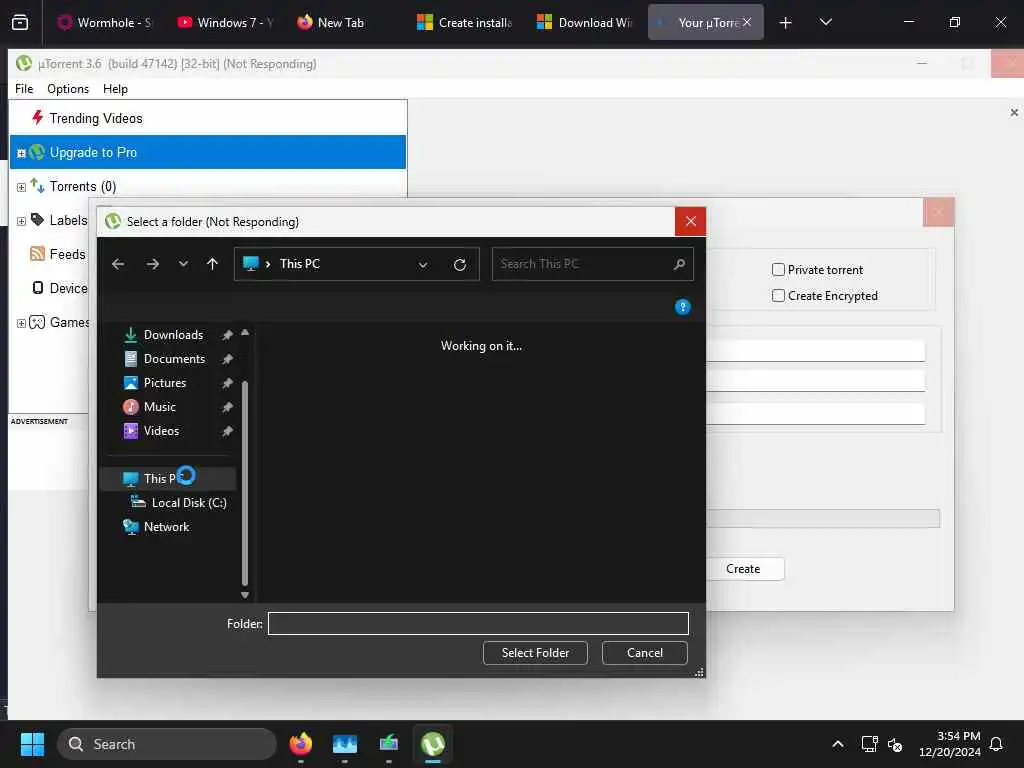The width and height of the screenshot is (1024, 768).
Task: Expand the Games tree node
Action: (x=21, y=323)
